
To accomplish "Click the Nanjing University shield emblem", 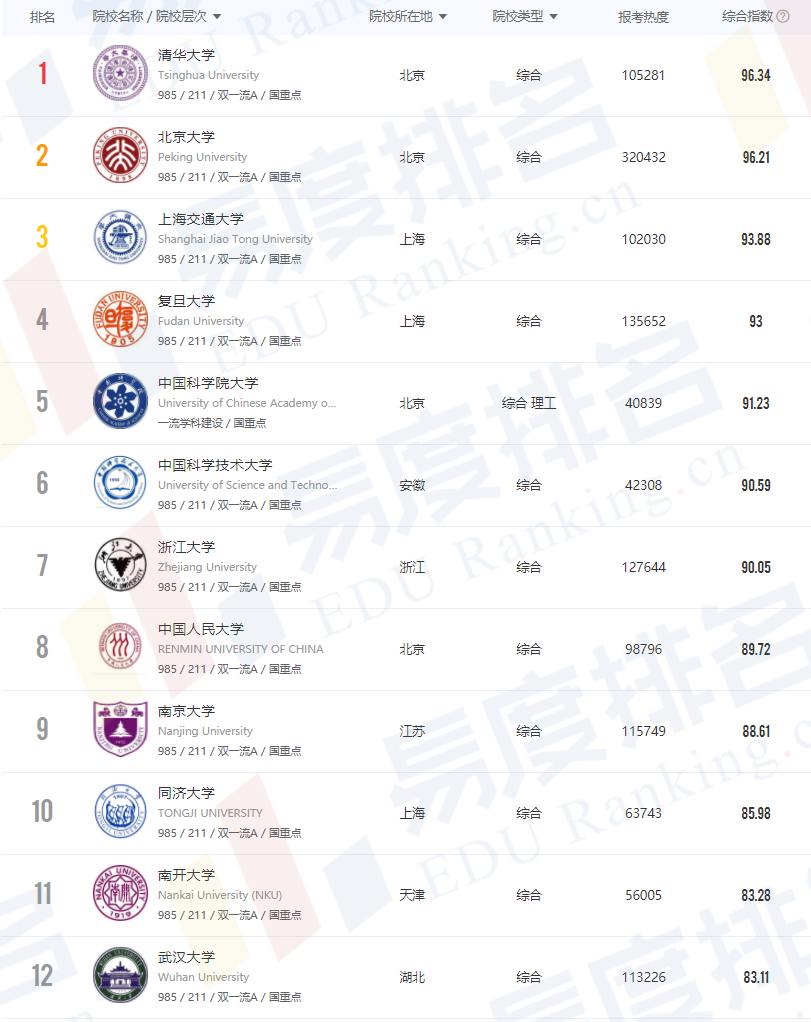I will click(x=120, y=729).
